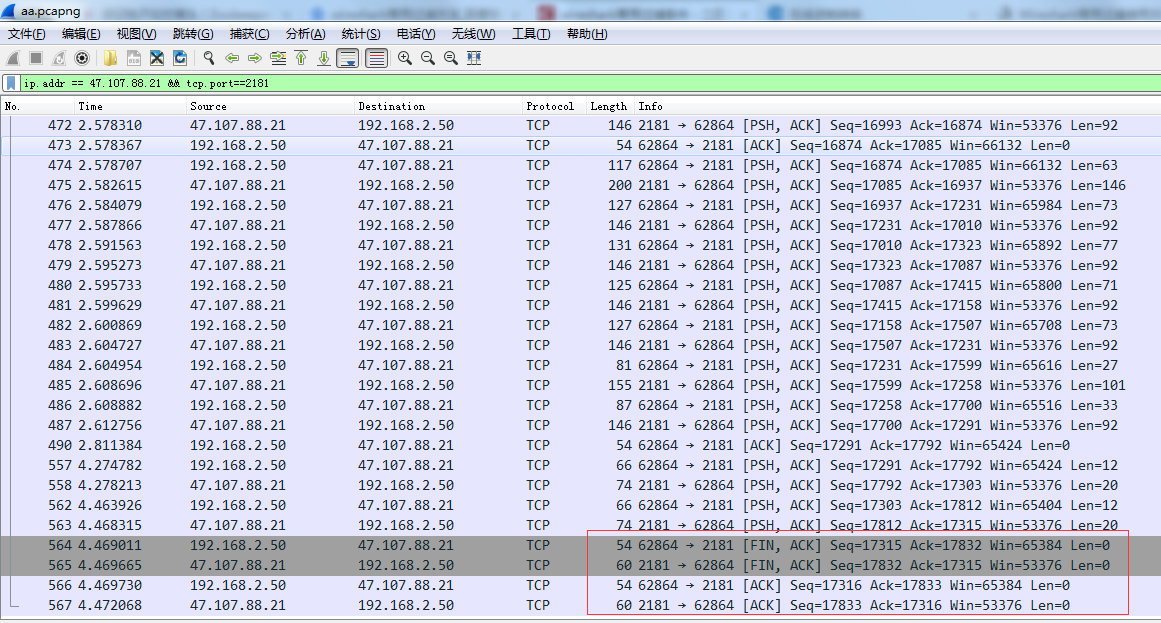This screenshot has width=1161, height=623.
Task: Select packet 475 with Length 200
Action: coord(580,185)
